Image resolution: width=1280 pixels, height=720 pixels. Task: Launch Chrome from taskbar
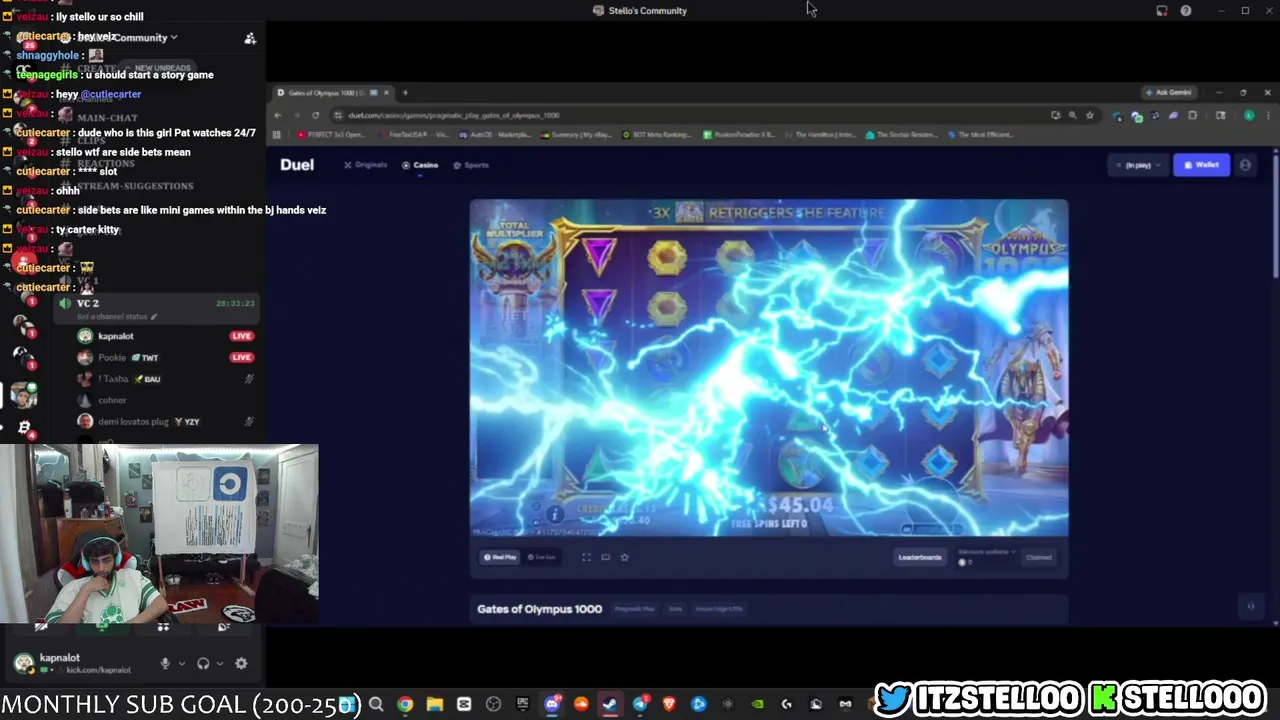[405, 704]
